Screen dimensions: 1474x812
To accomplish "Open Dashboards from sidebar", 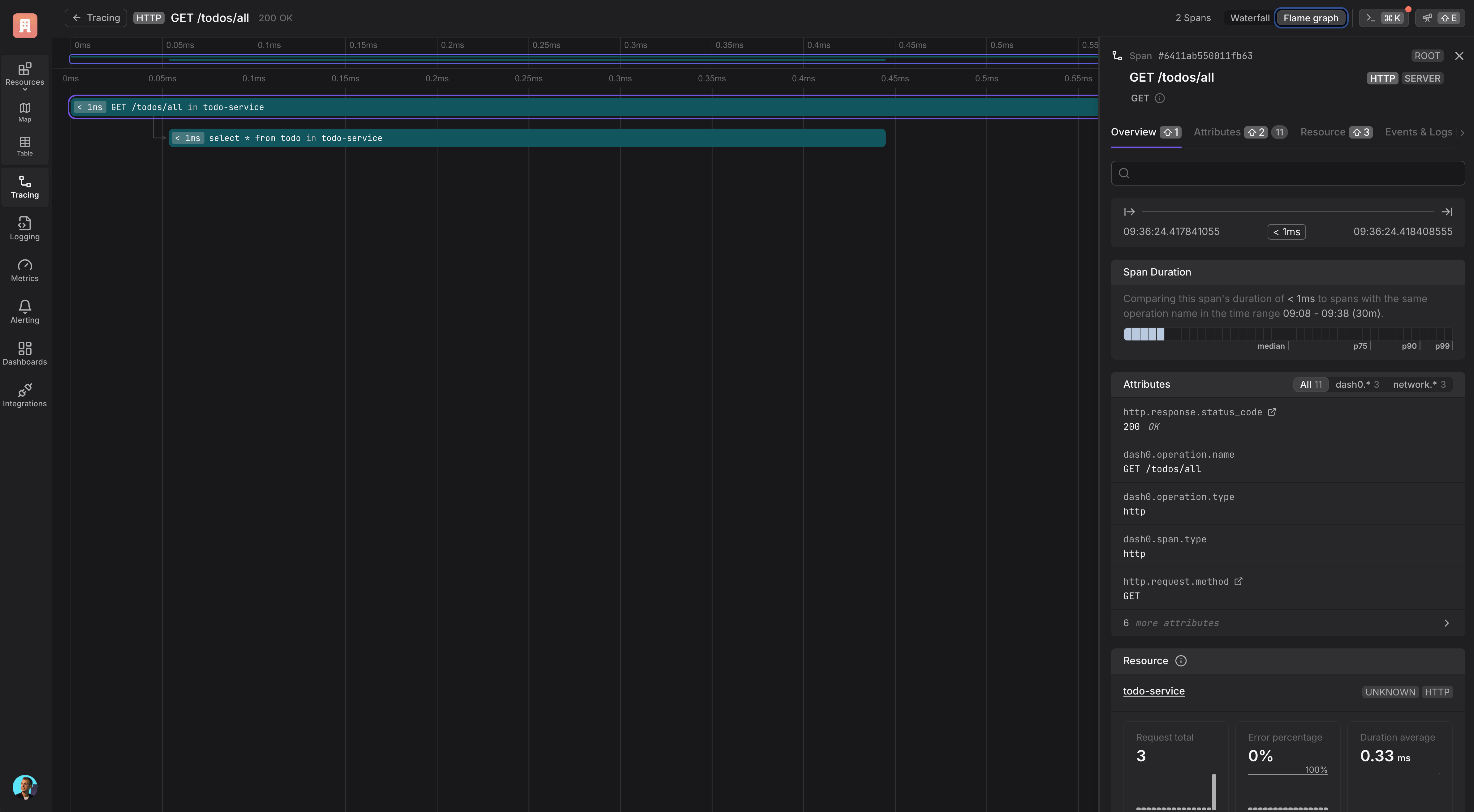I will (x=25, y=353).
